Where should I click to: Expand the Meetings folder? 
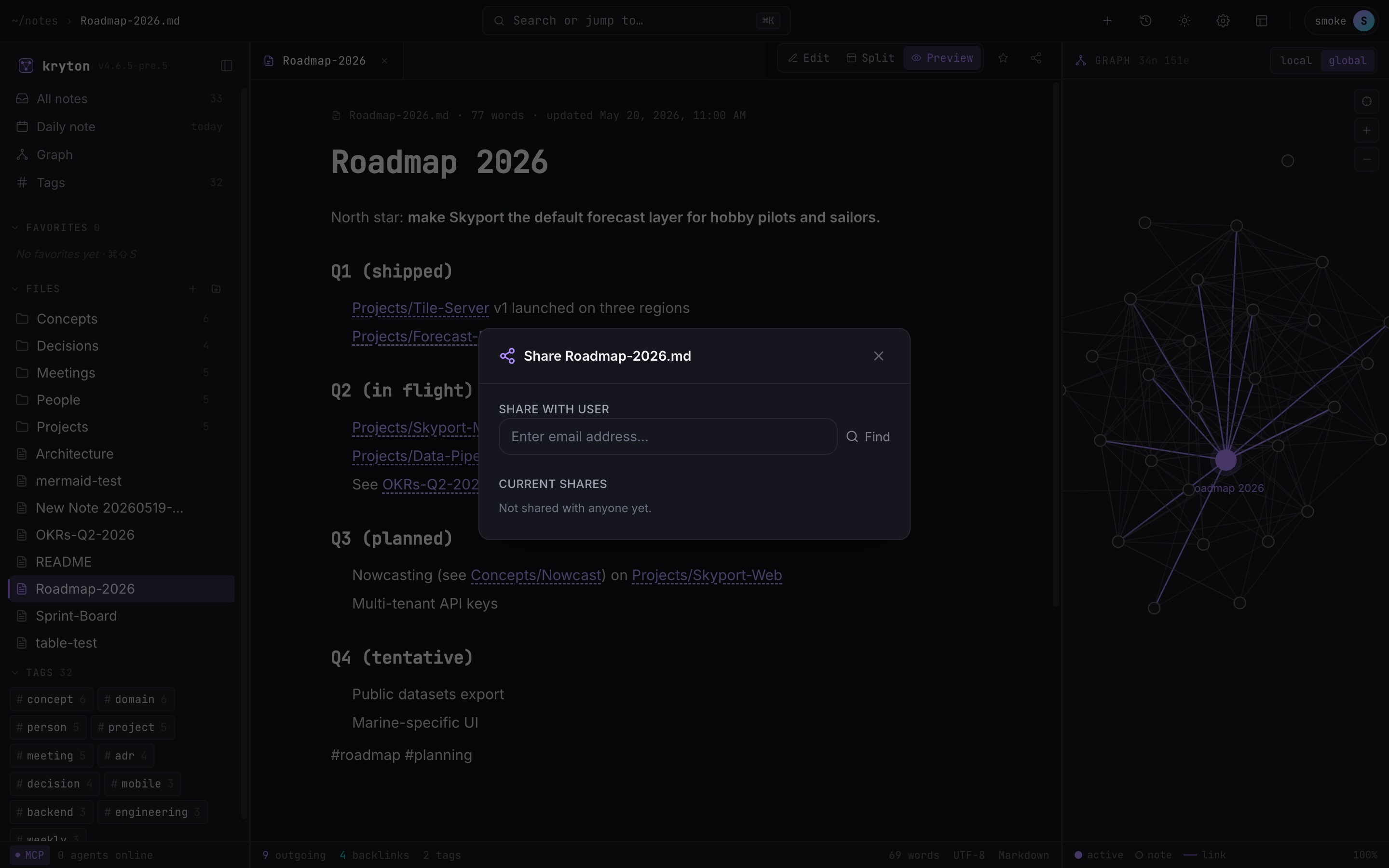point(122,373)
